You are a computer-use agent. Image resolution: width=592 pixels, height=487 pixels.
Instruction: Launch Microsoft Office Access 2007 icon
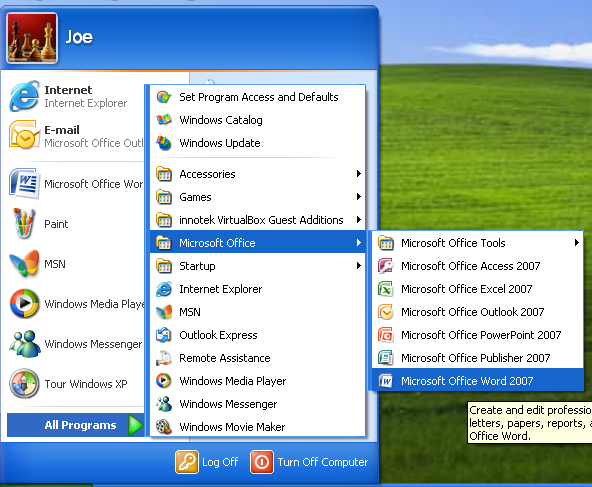385,266
